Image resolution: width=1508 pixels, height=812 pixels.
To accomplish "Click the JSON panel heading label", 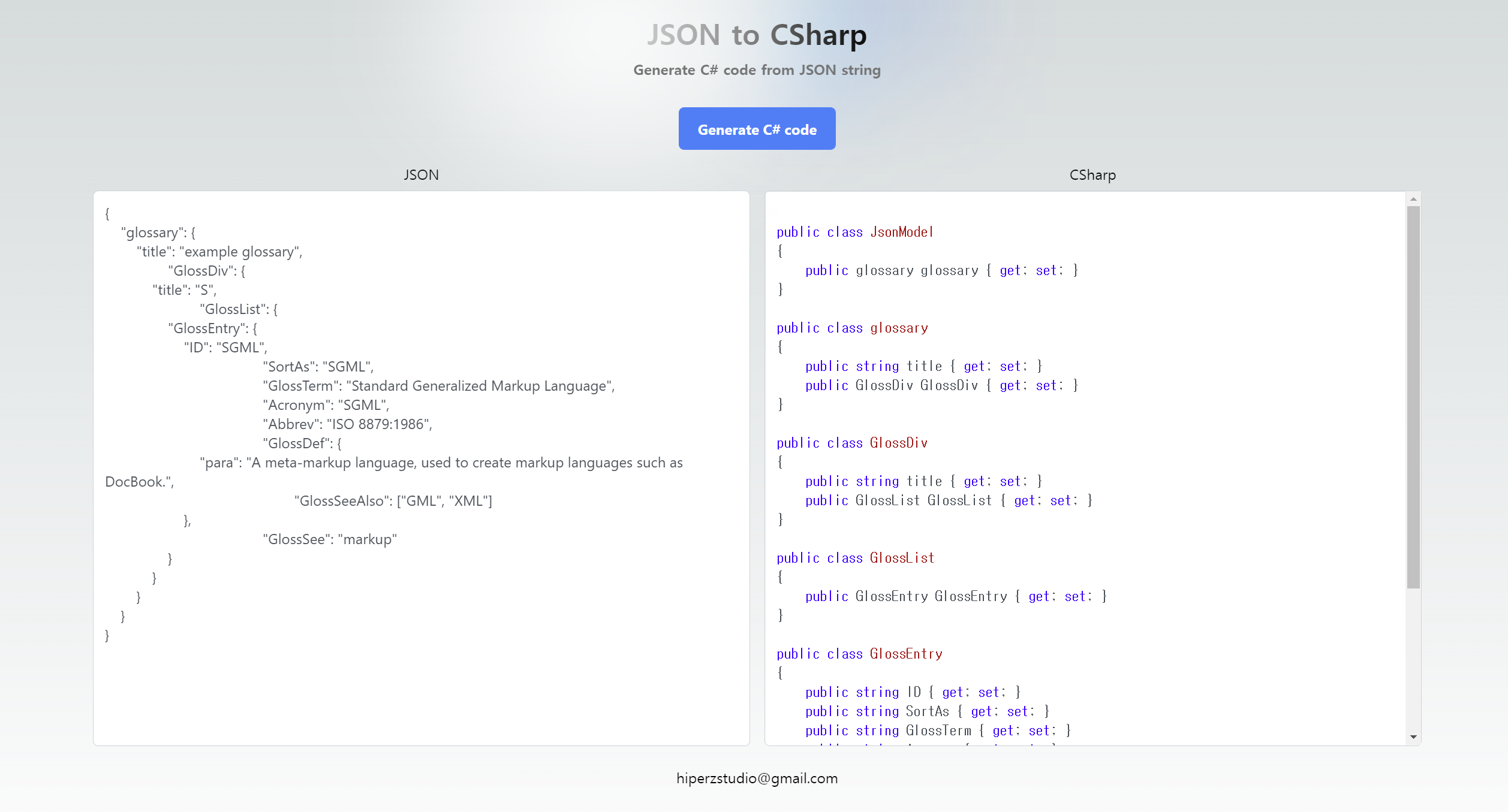I will pyautogui.click(x=421, y=175).
